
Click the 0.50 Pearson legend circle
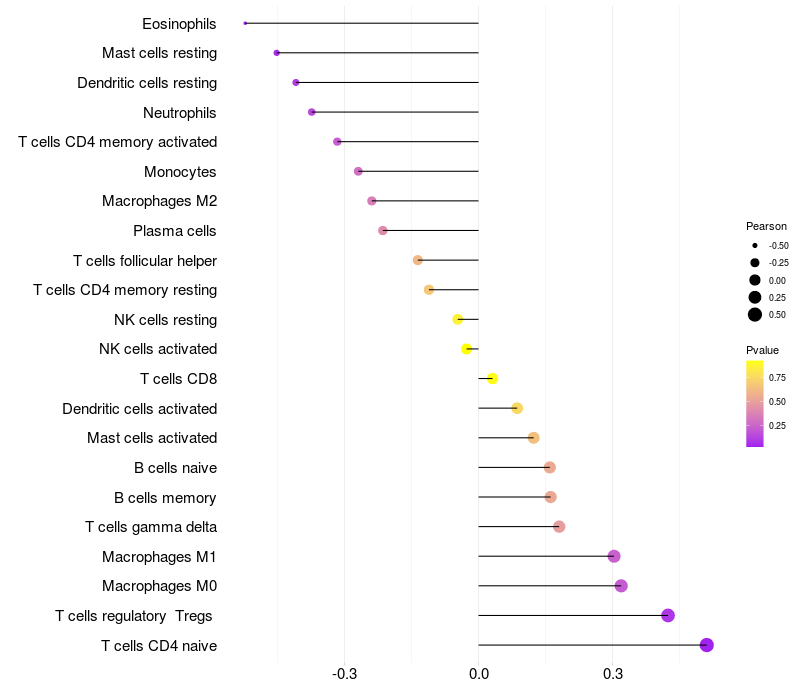pyautogui.click(x=755, y=315)
